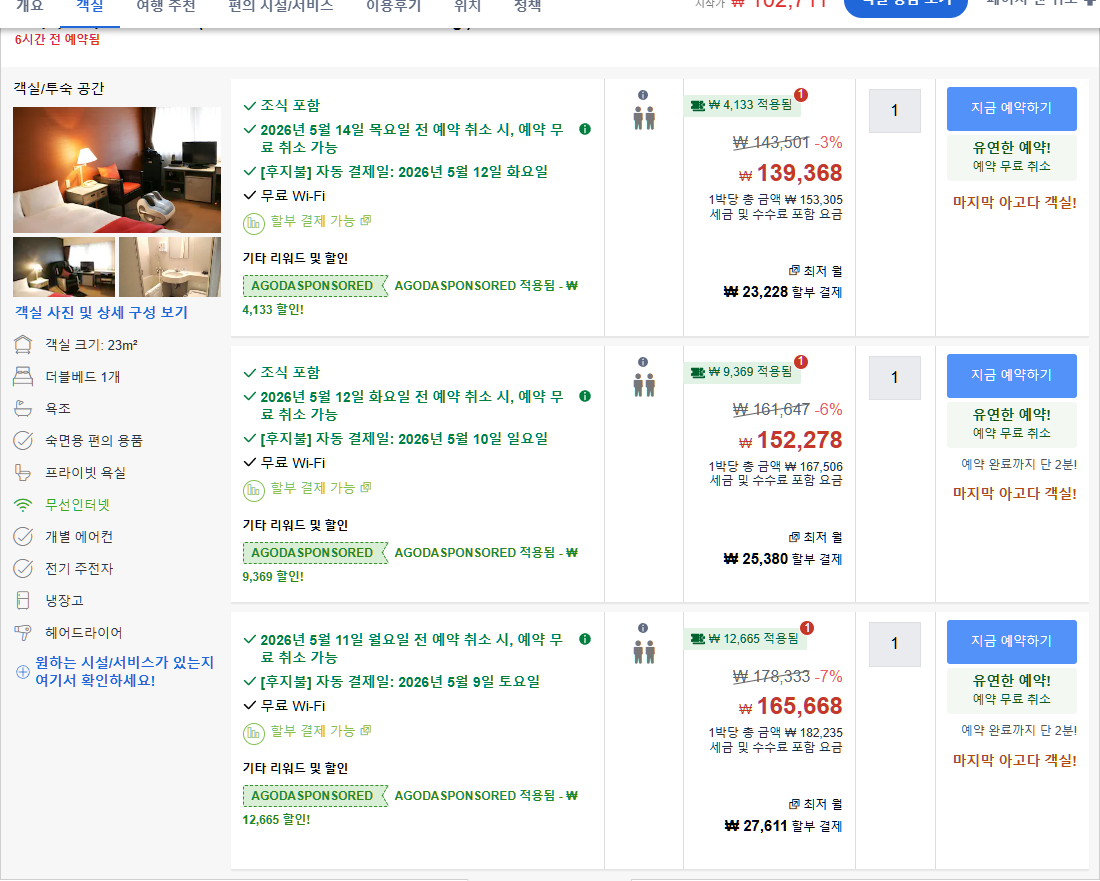This screenshot has height=881, width=1100.
Task: Select the 객실 tab
Action: 90,7
